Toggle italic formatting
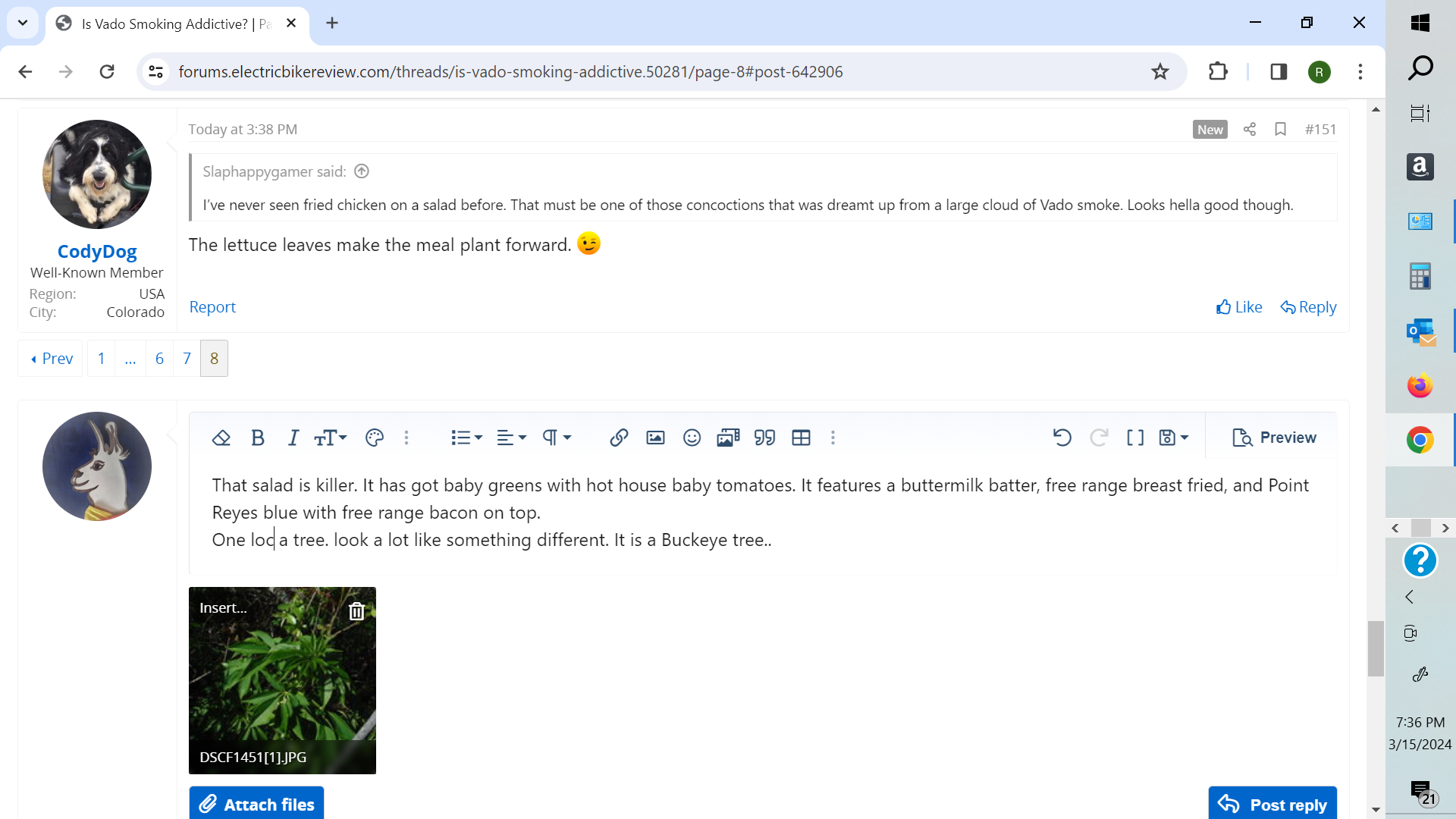Image resolution: width=1456 pixels, height=819 pixels. (x=293, y=438)
